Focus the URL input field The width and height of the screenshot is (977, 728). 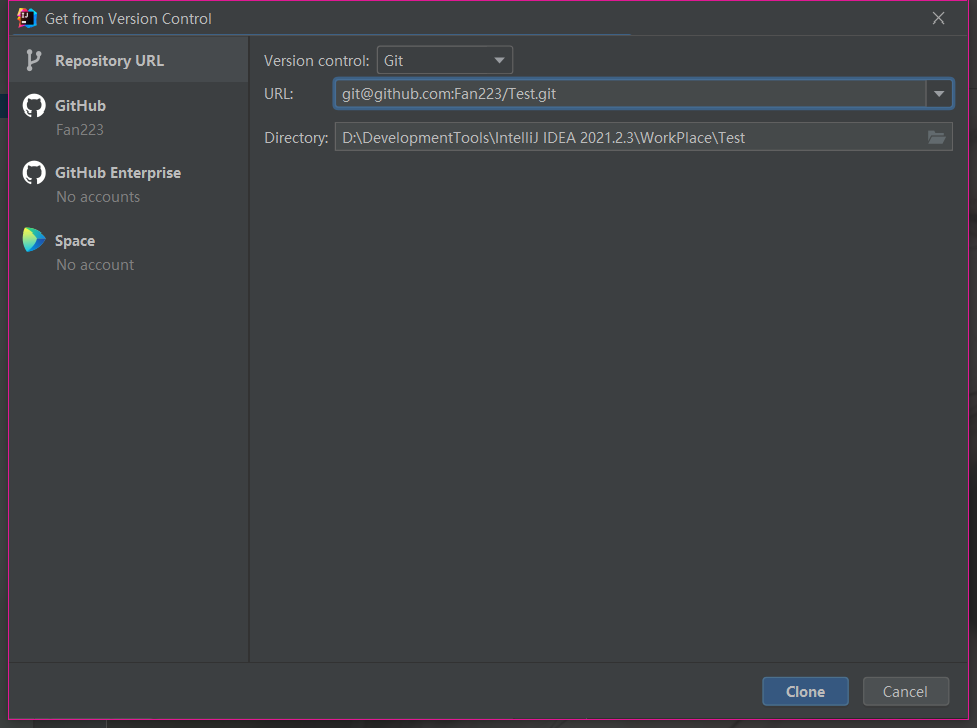(x=629, y=94)
